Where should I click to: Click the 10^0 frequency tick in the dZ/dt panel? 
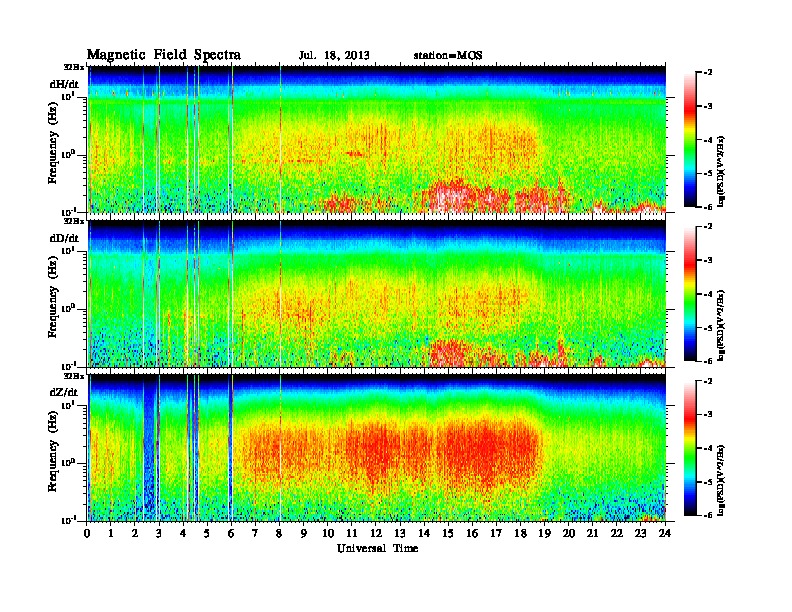pos(68,463)
